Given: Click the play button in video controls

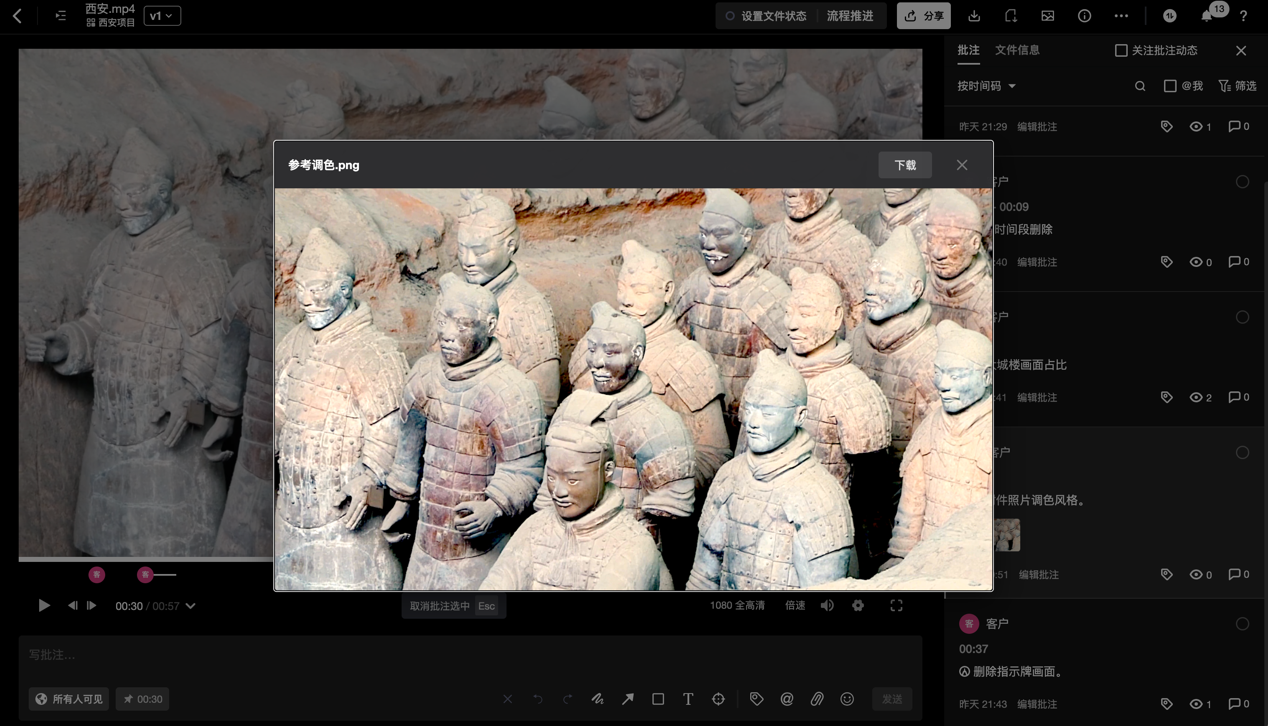Looking at the screenshot, I should pyautogui.click(x=44, y=606).
